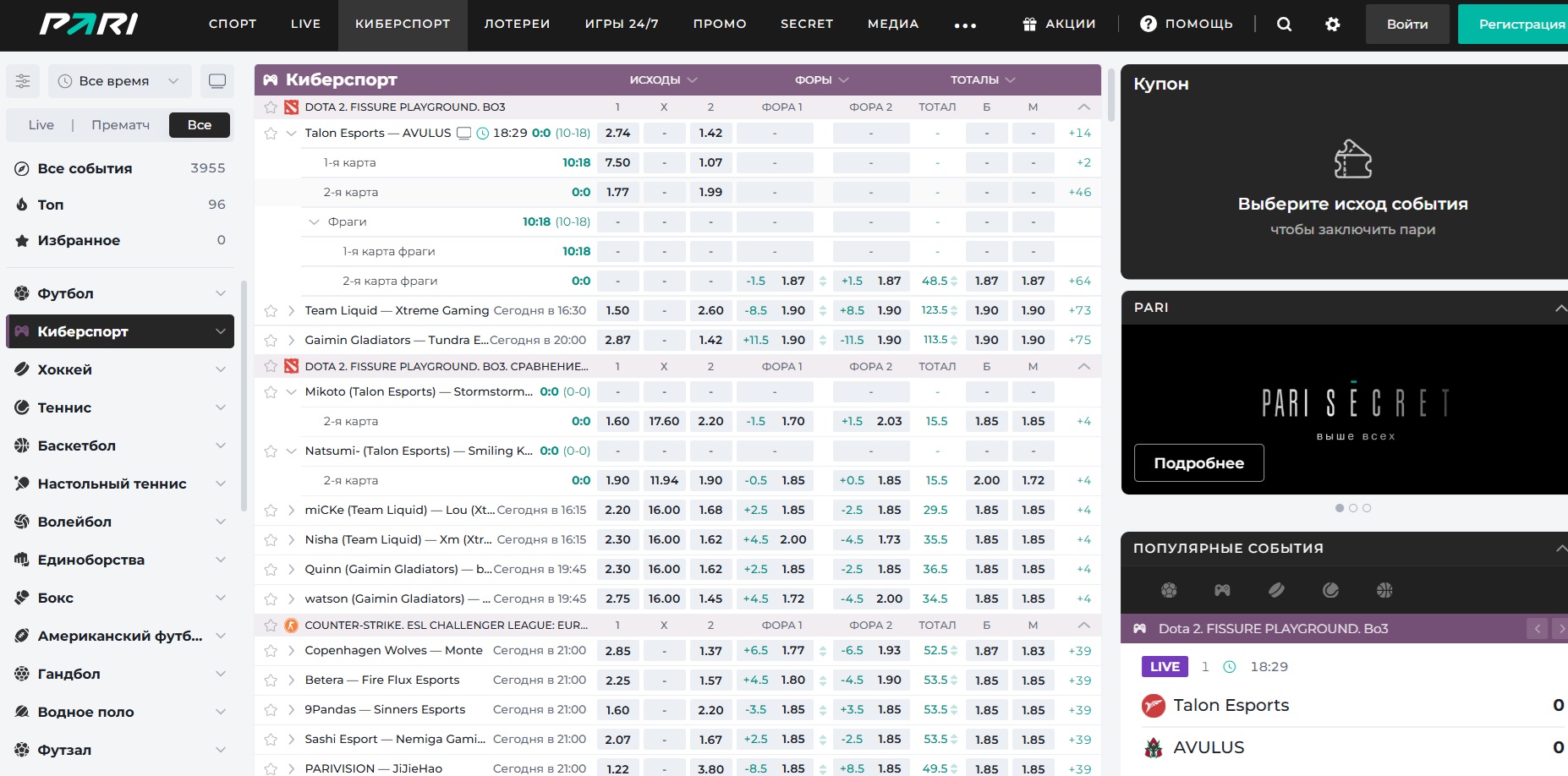The image size is (1568, 776).
Task: Expand the Gaimin Gladiators — Tundra match row
Action: point(291,341)
